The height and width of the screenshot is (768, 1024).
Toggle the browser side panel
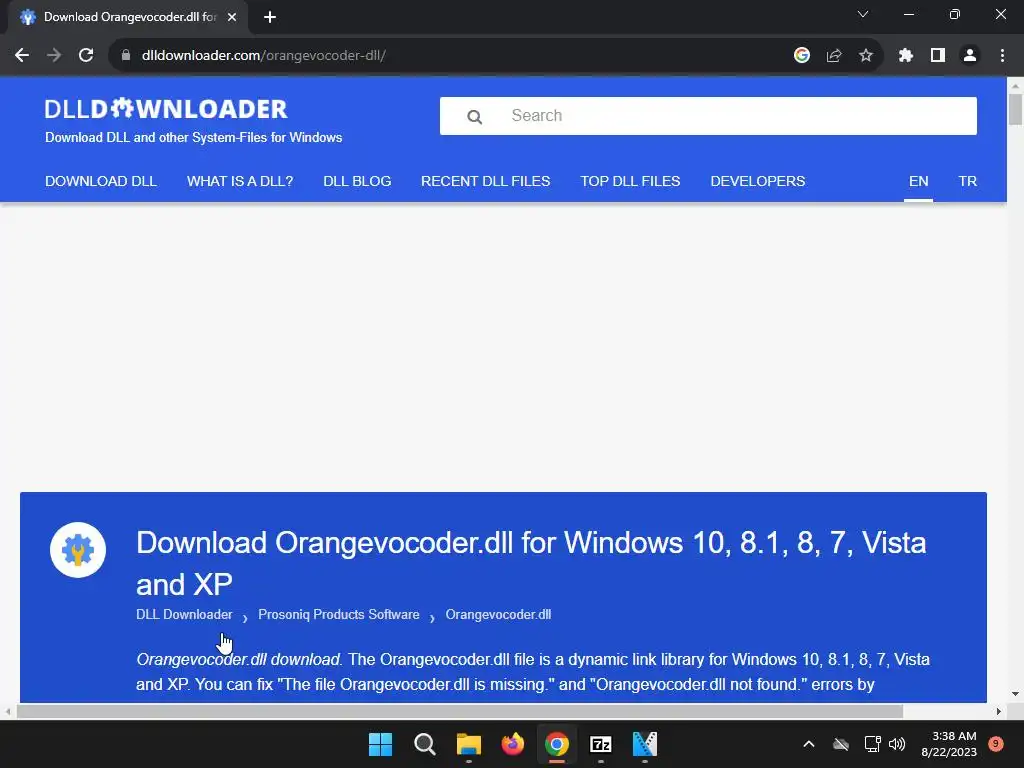938,56
